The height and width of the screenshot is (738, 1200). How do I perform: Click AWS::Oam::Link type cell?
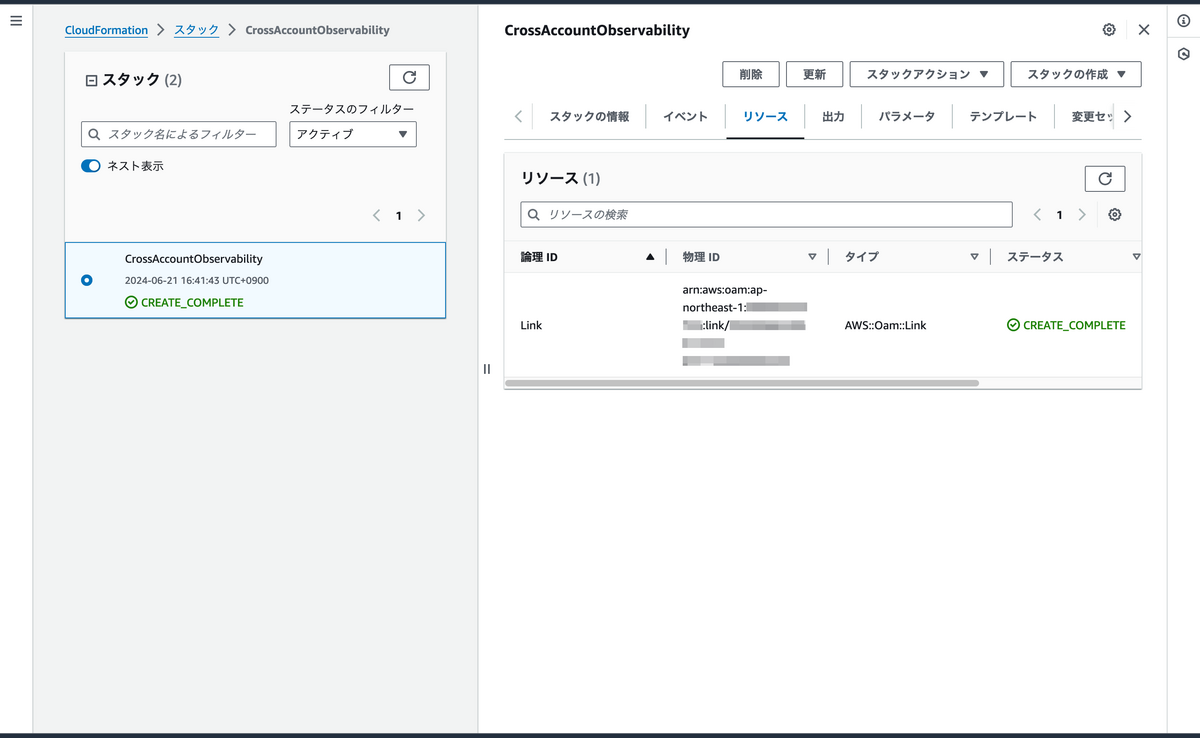pos(886,325)
